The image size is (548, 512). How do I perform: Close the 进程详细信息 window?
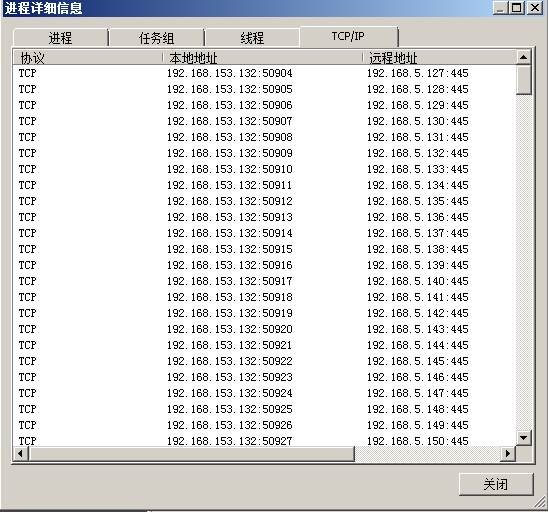pyautogui.click(x=535, y=8)
